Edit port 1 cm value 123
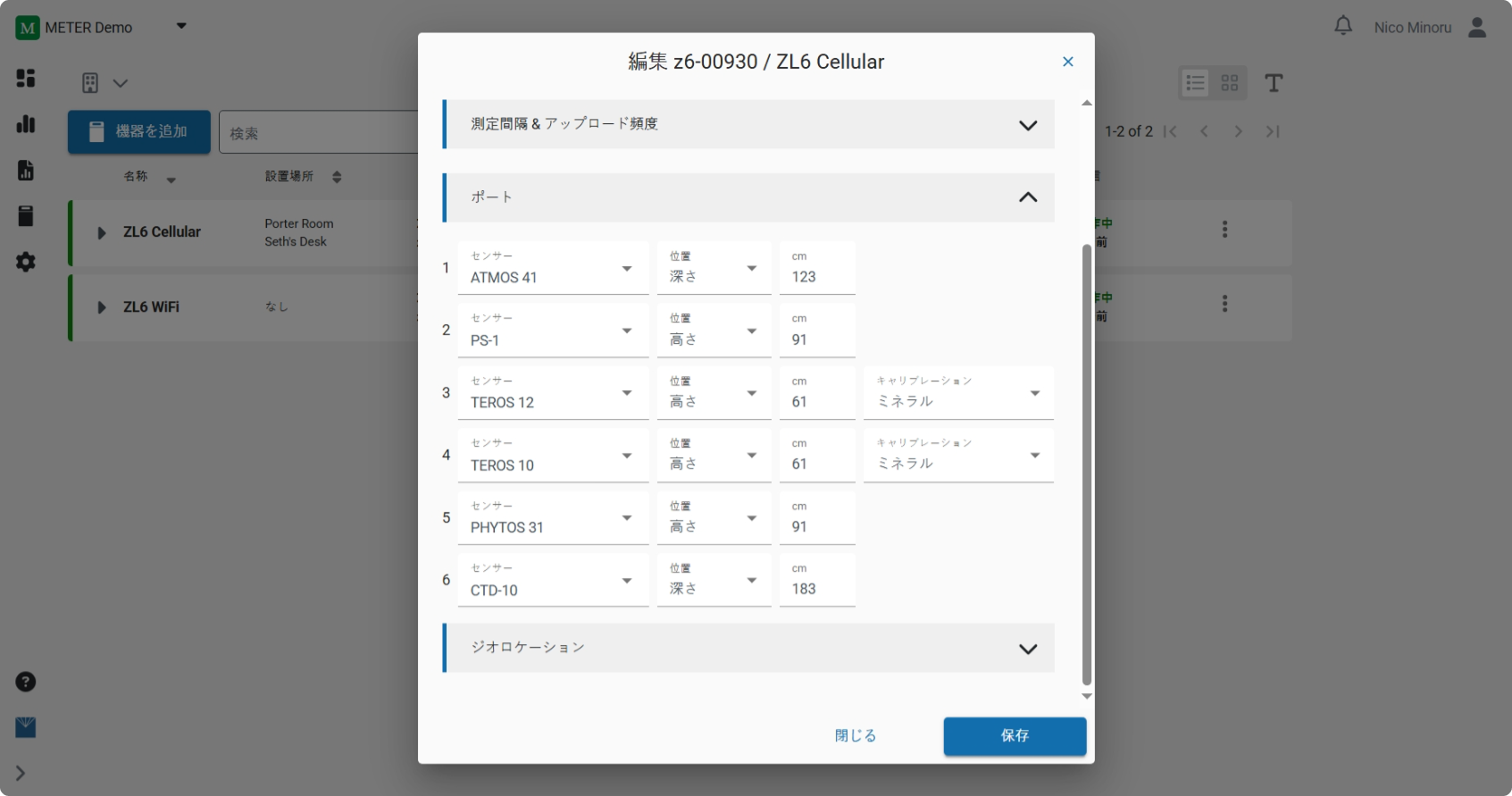1512x796 pixels. tap(817, 268)
